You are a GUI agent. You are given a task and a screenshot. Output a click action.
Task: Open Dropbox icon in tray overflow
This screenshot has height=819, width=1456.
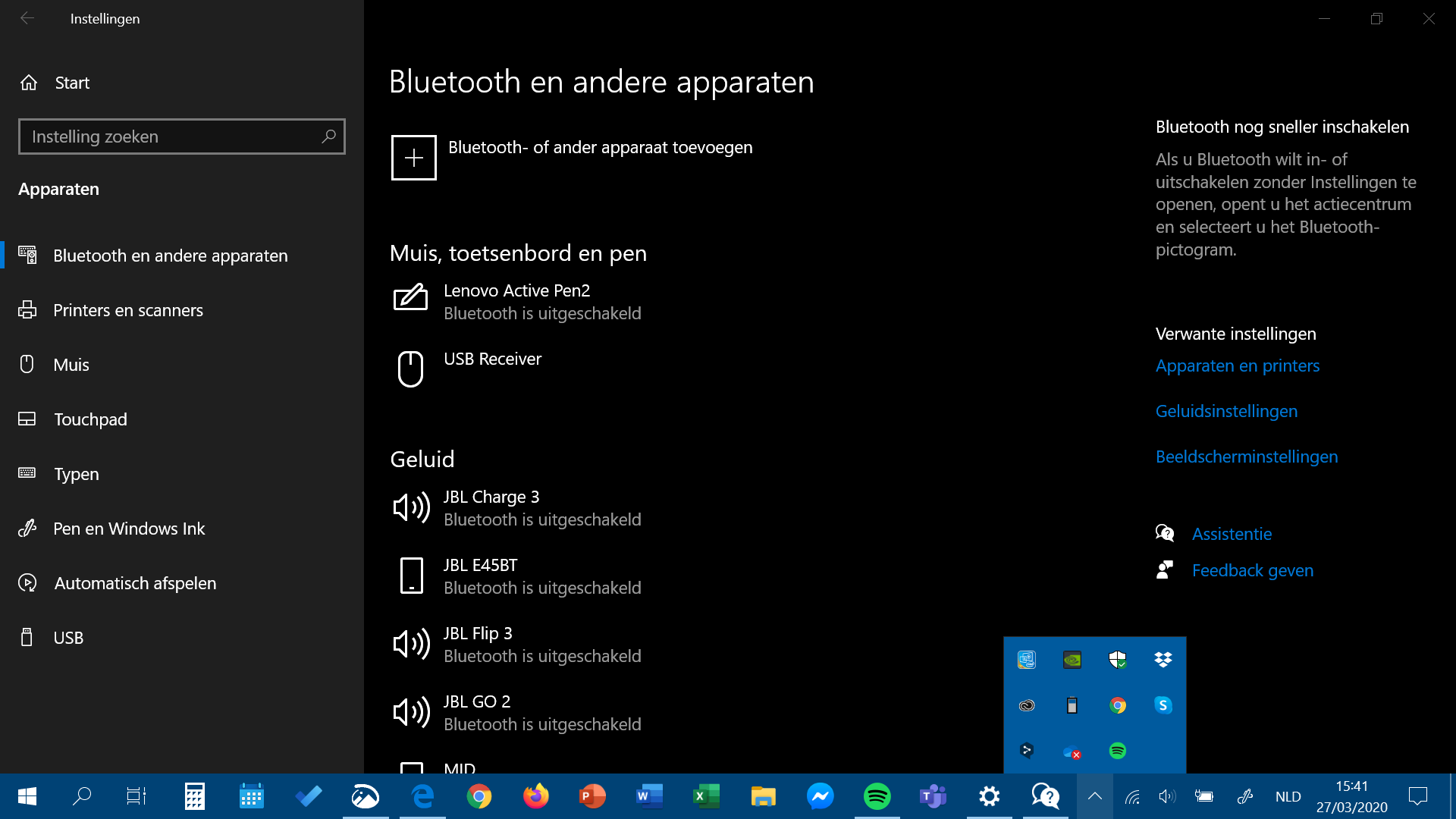(x=1163, y=660)
